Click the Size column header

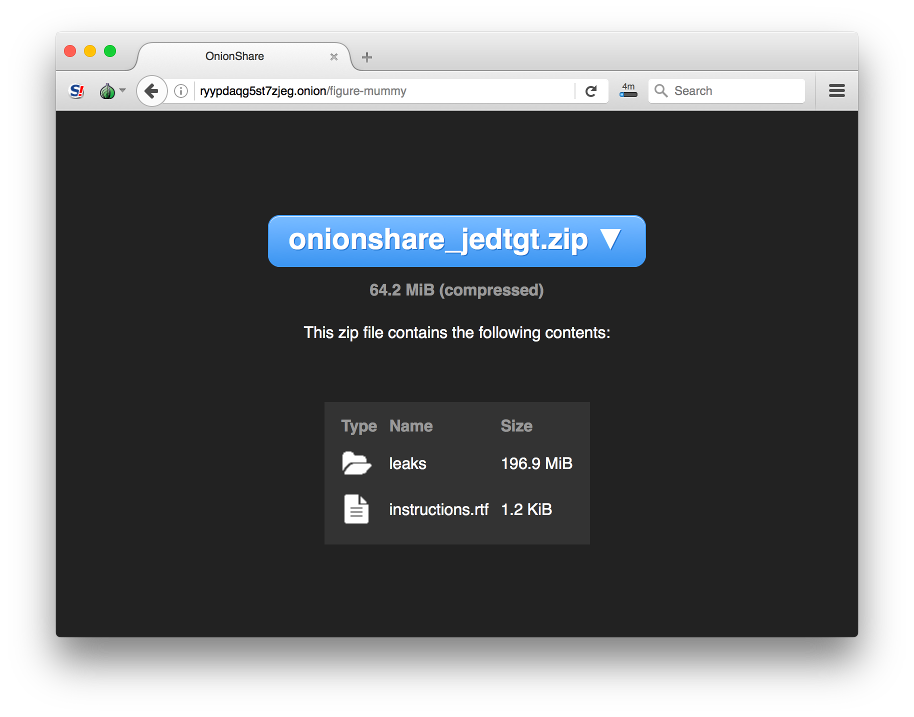point(516,426)
